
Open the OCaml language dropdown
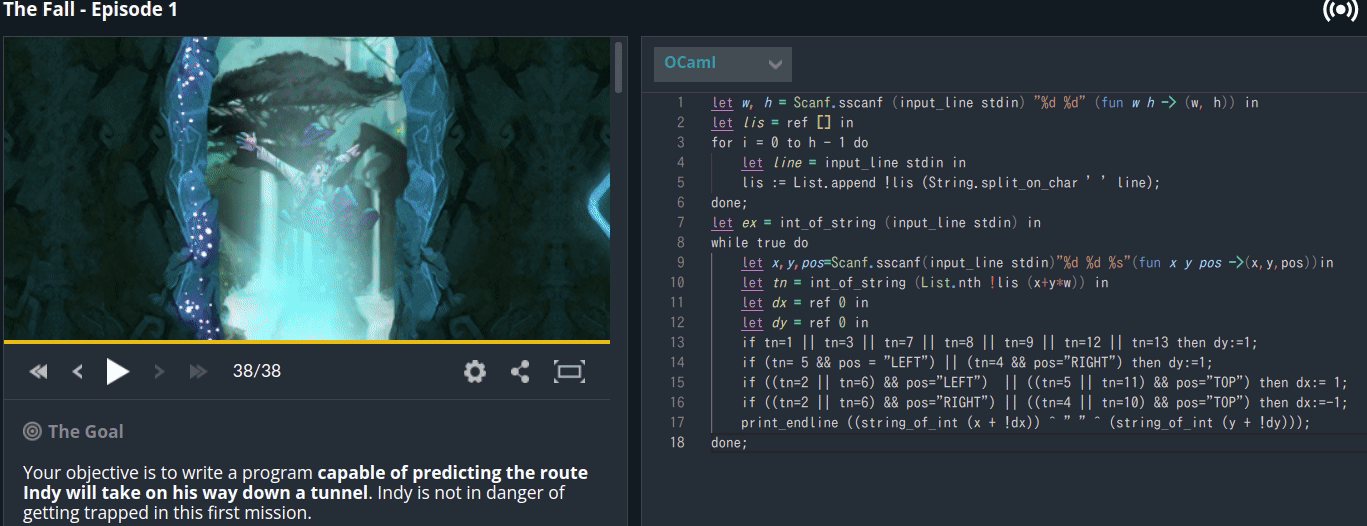(x=722, y=64)
